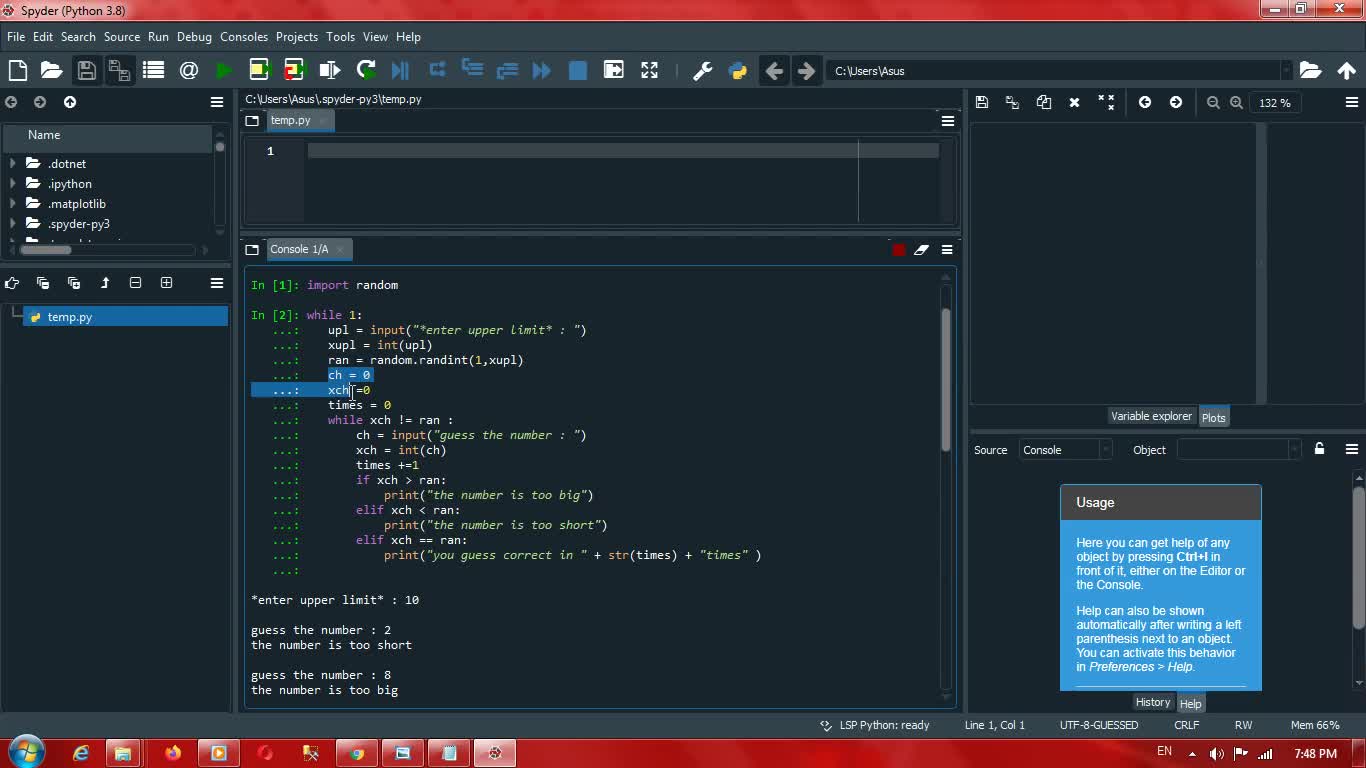Click the green Run file button
Screen dimensions: 1366x768
click(x=224, y=70)
